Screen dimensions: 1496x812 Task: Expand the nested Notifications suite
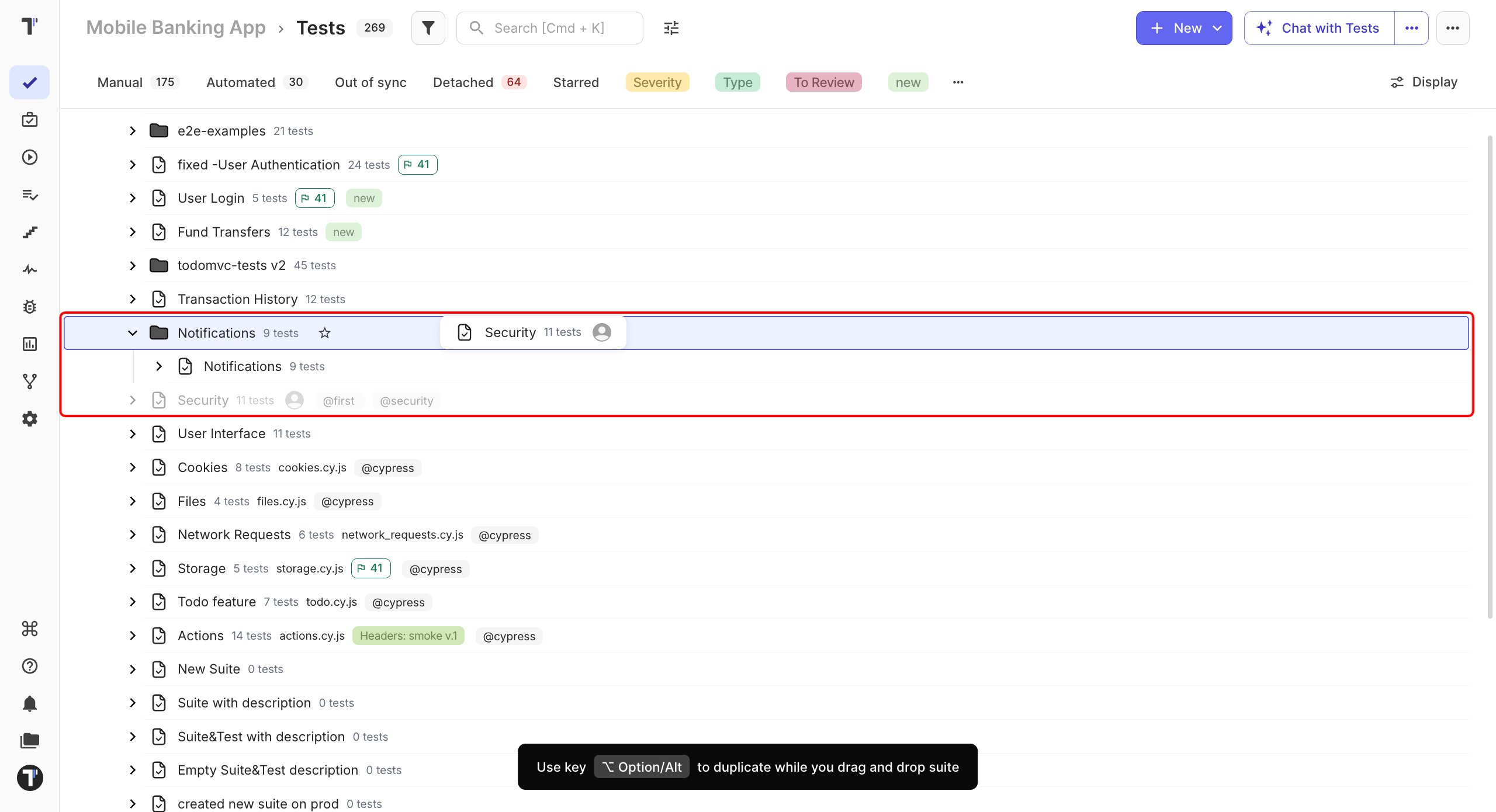click(159, 366)
